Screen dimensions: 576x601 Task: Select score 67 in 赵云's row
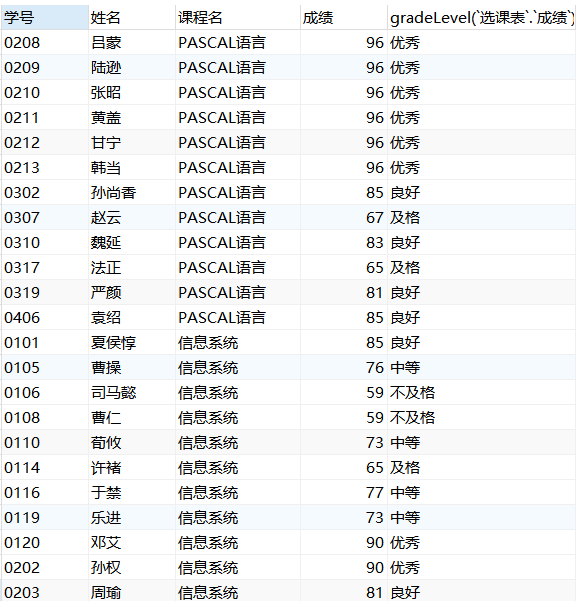click(344, 218)
